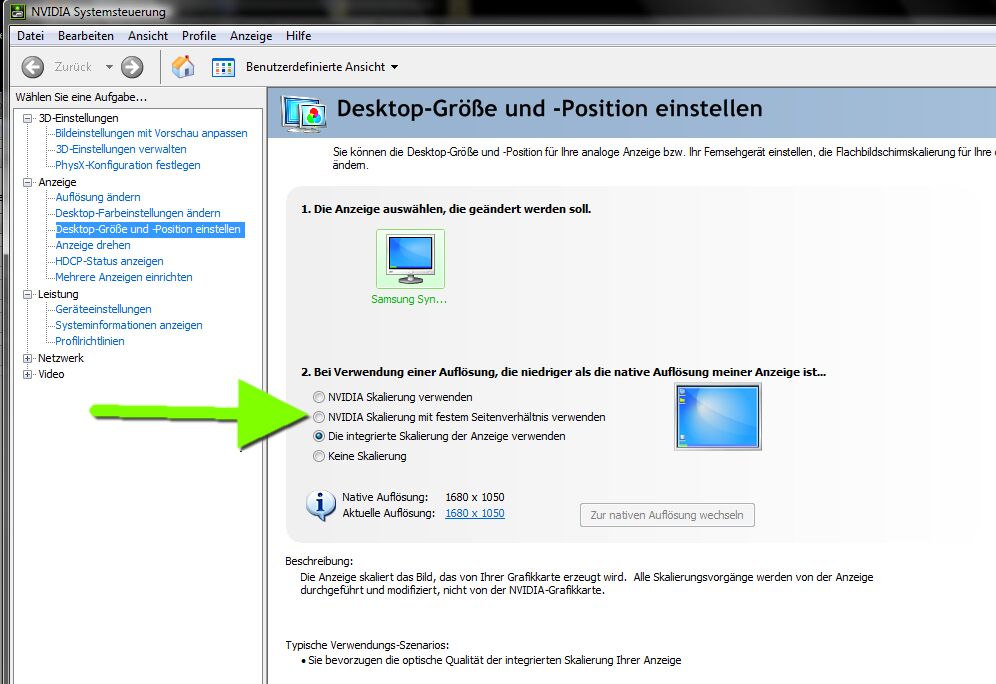
Task: Open the Anzeige menu
Action: tap(251, 36)
